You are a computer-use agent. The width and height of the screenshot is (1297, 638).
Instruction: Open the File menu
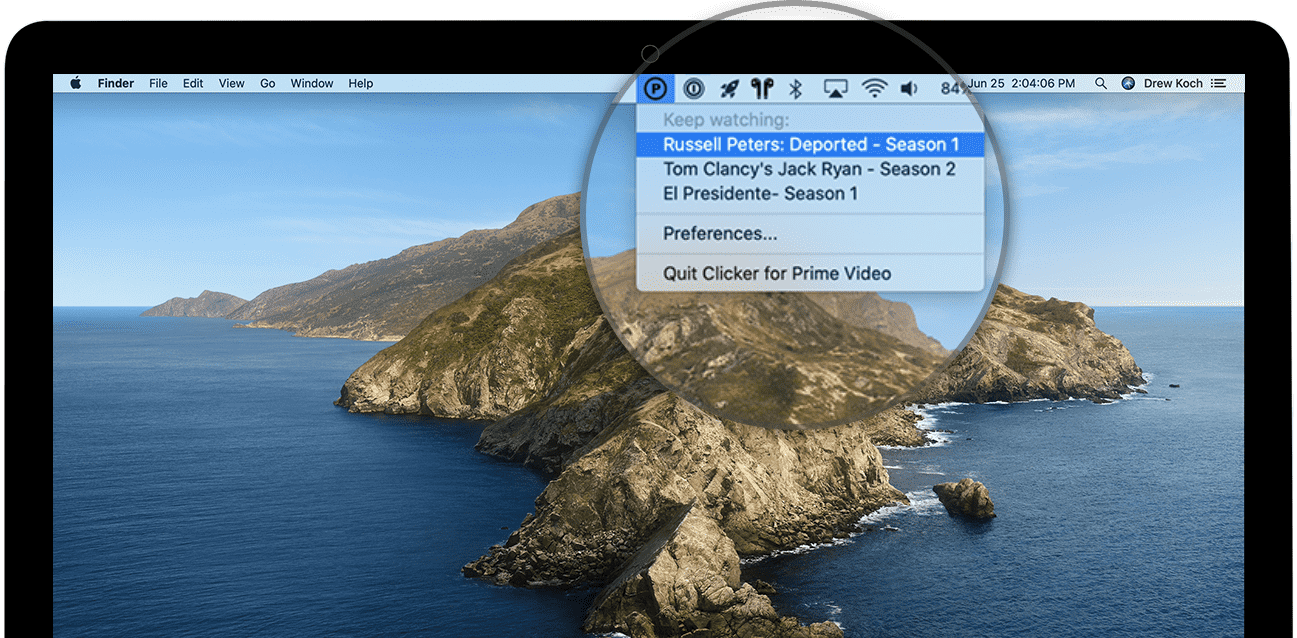click(x=158, y=84)
